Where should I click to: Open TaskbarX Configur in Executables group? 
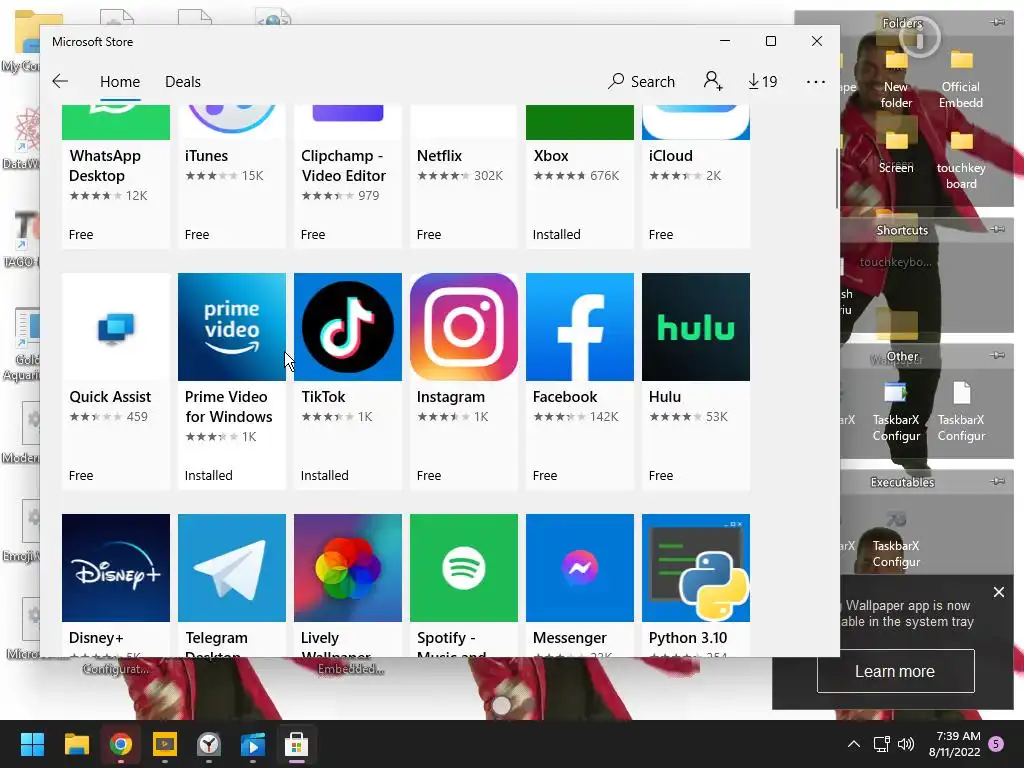[x=896, y=538]
